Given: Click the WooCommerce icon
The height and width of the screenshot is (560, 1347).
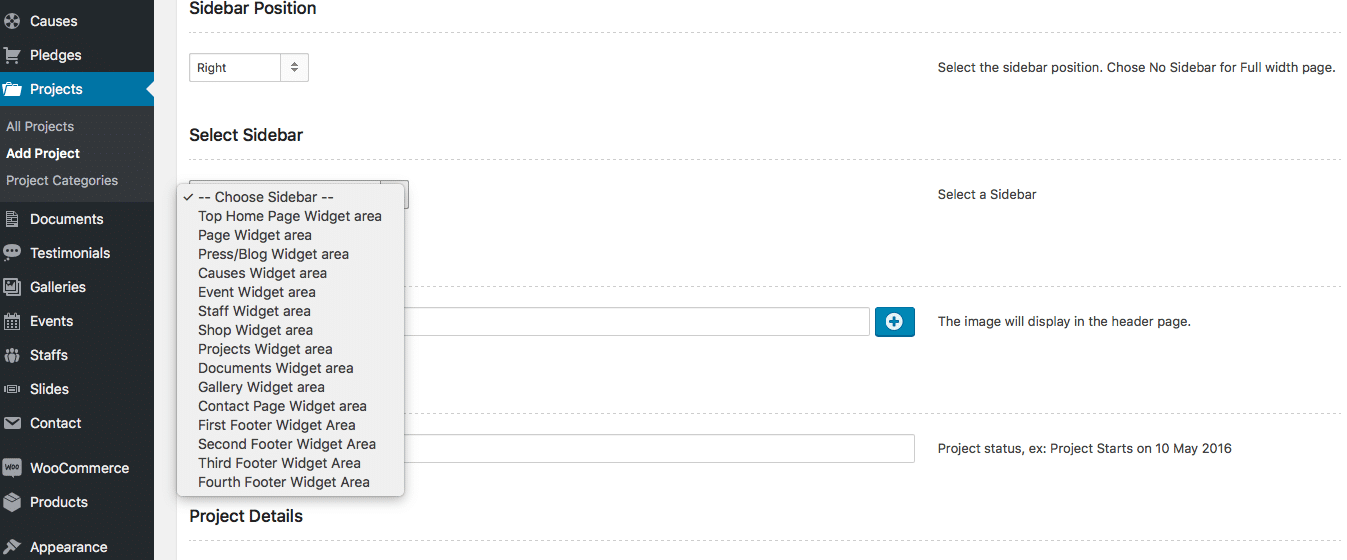Looking at the screenshot, I should pos(12,468).
